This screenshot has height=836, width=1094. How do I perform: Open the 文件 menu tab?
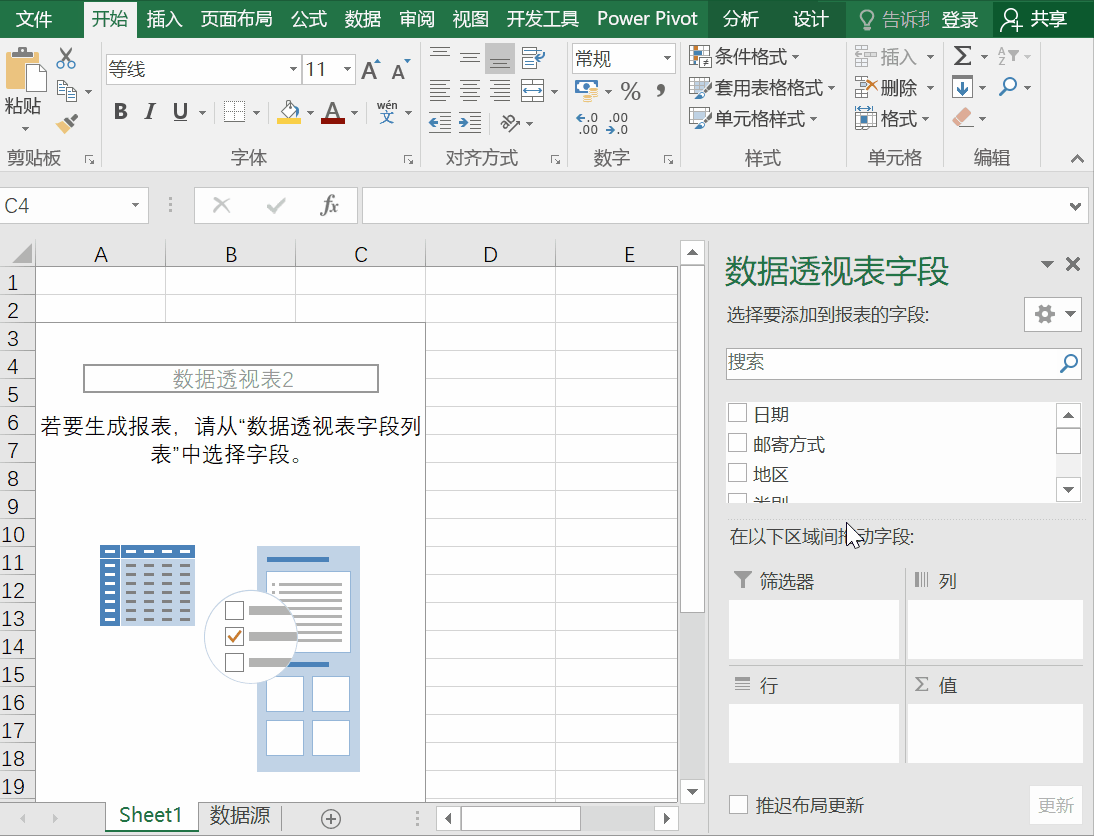34,19
